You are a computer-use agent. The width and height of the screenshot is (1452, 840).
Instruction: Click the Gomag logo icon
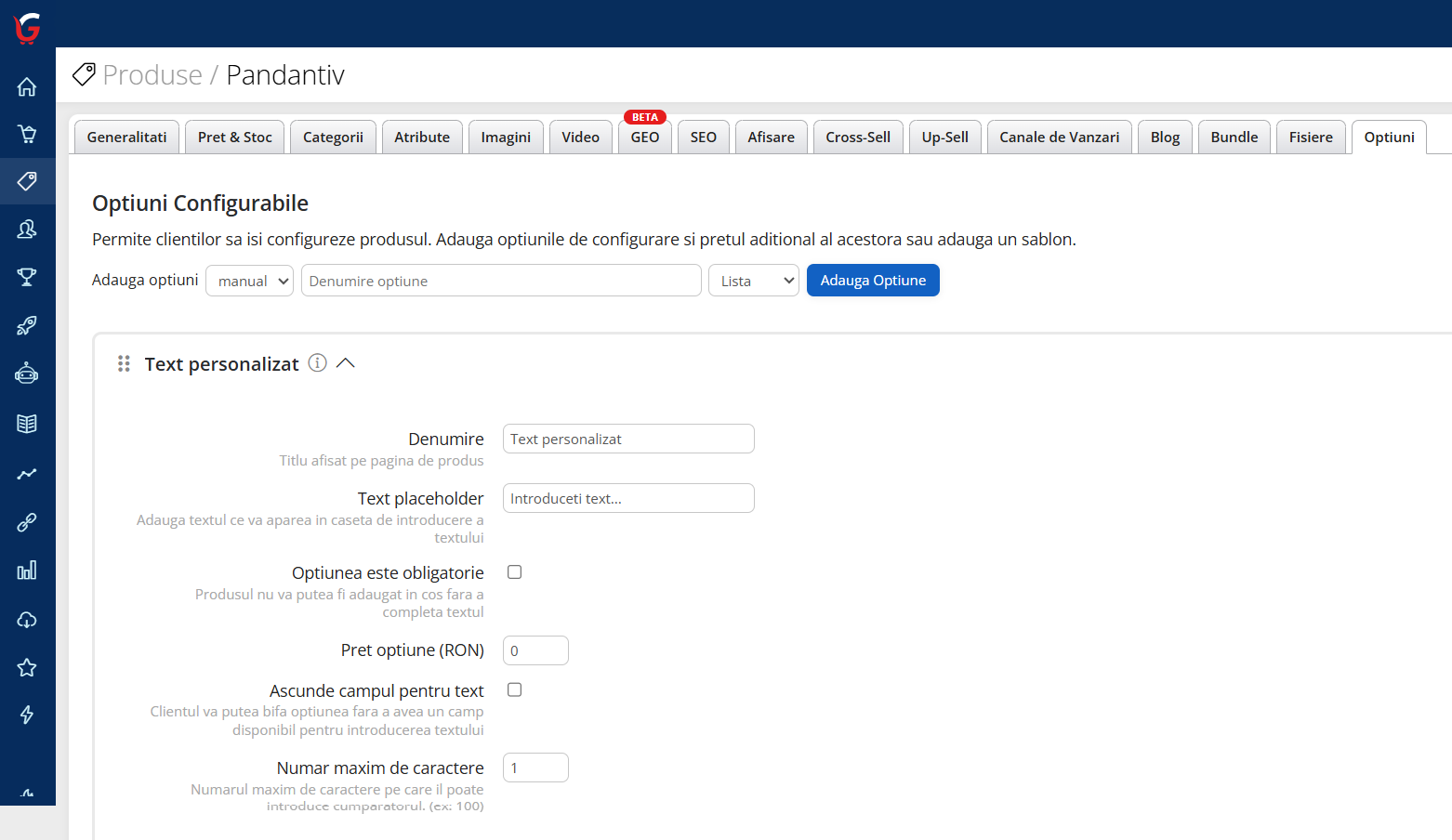point(27,28)
